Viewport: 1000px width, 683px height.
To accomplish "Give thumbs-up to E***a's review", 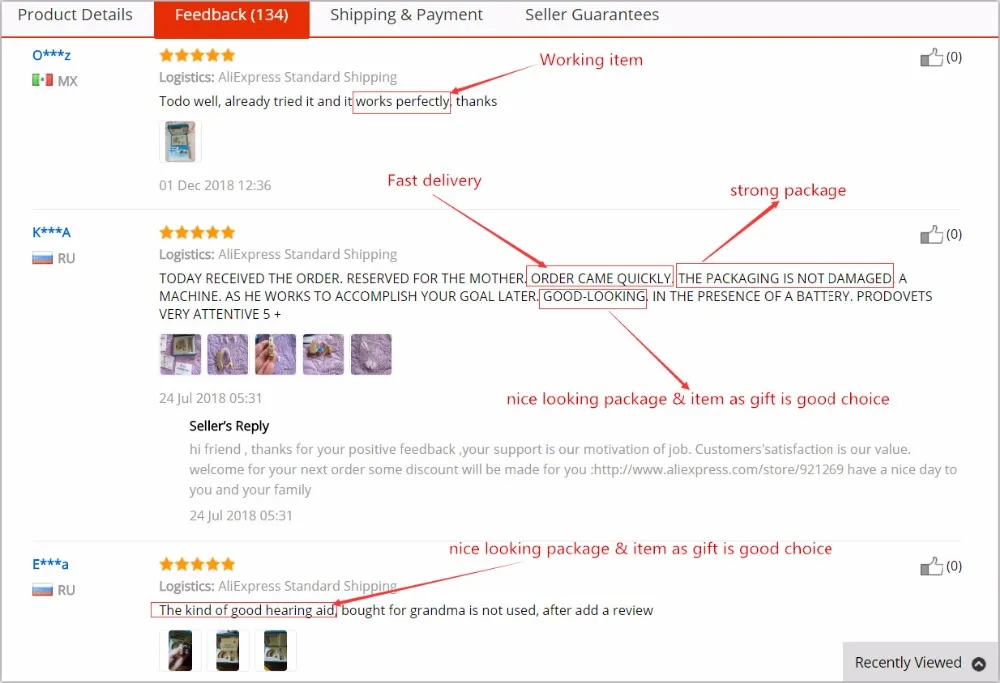I will click(x=931, y=566).
